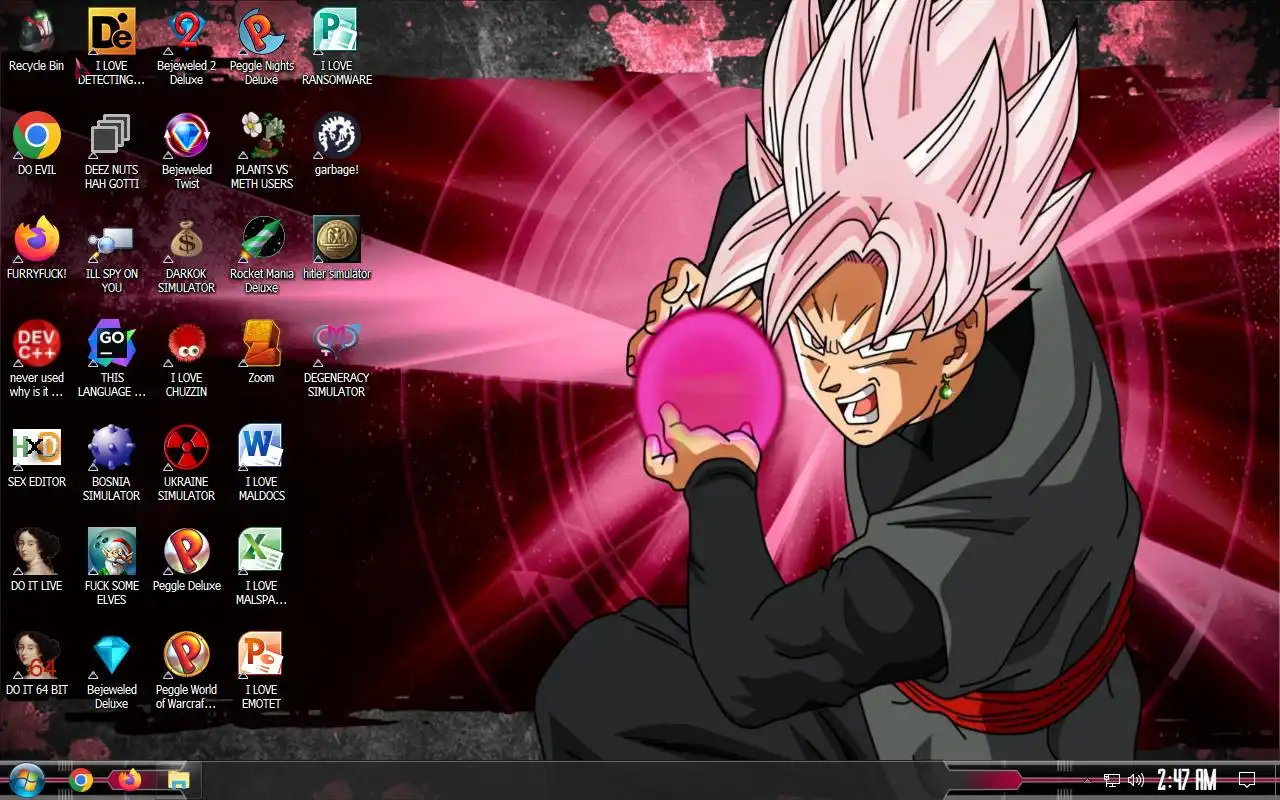Select the gold medallion game shortcut beside Rocket Mania
Viewport: 1280px width, 800px height.
pos(336,248)
